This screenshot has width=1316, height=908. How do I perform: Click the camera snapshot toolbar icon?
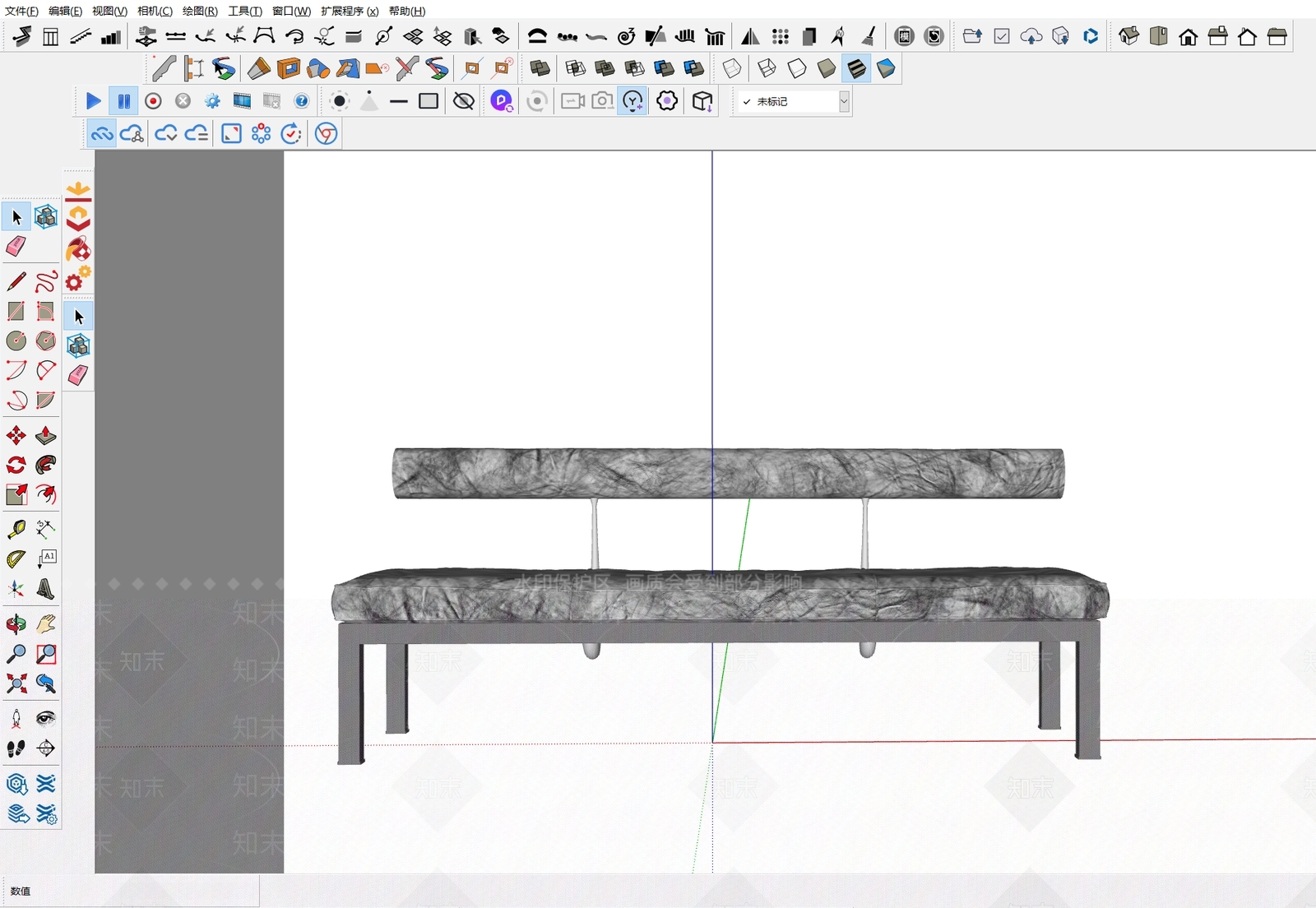(602, 101)
